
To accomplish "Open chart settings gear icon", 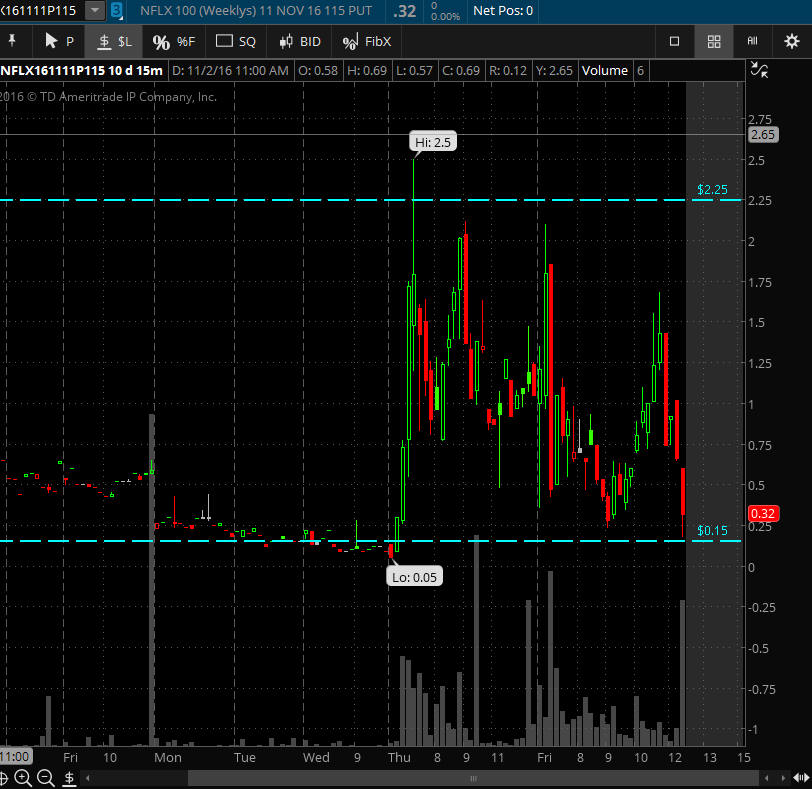I will [x=791, y=41].
